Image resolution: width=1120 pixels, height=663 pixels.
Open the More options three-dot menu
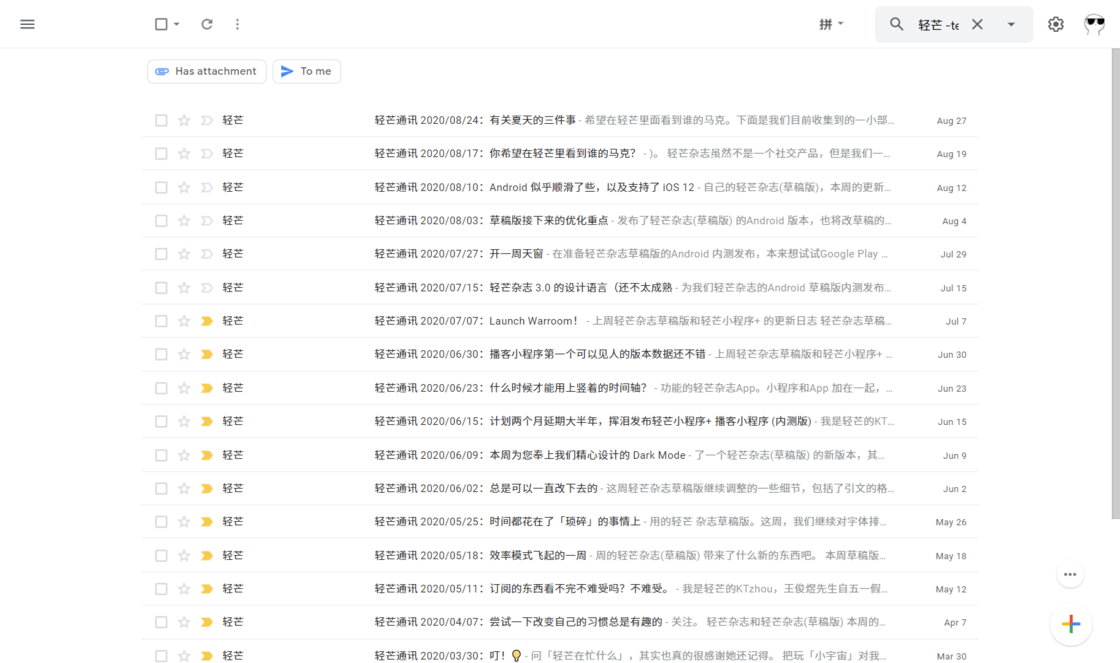pos(237,24)
